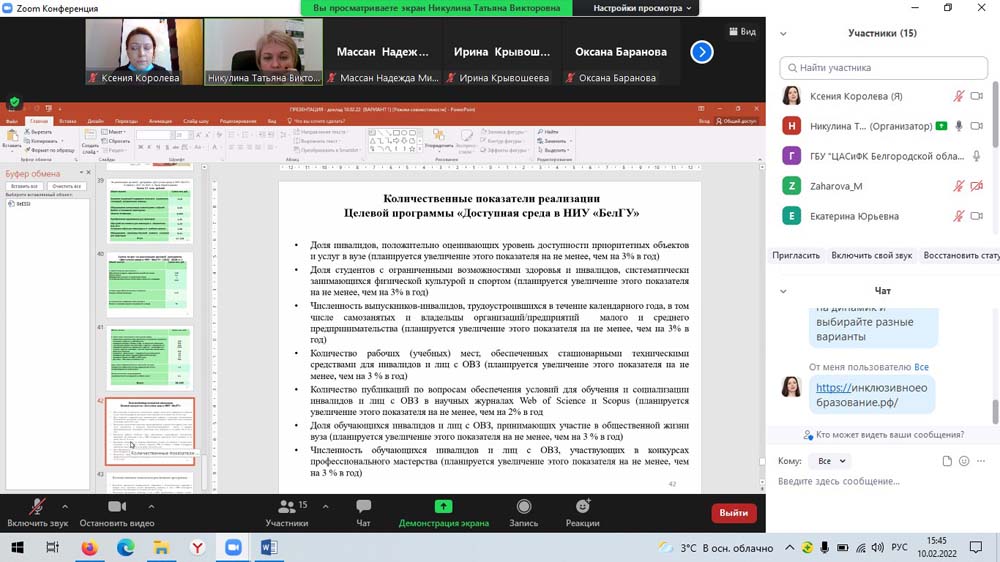The image size is (1000, 562).
Task: Open the Макет layout dropdown
Action: [115, 132]
